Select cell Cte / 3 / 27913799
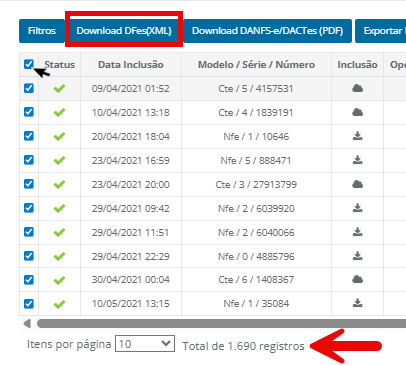Screen dimensions: 406x366 coord(256,185)
